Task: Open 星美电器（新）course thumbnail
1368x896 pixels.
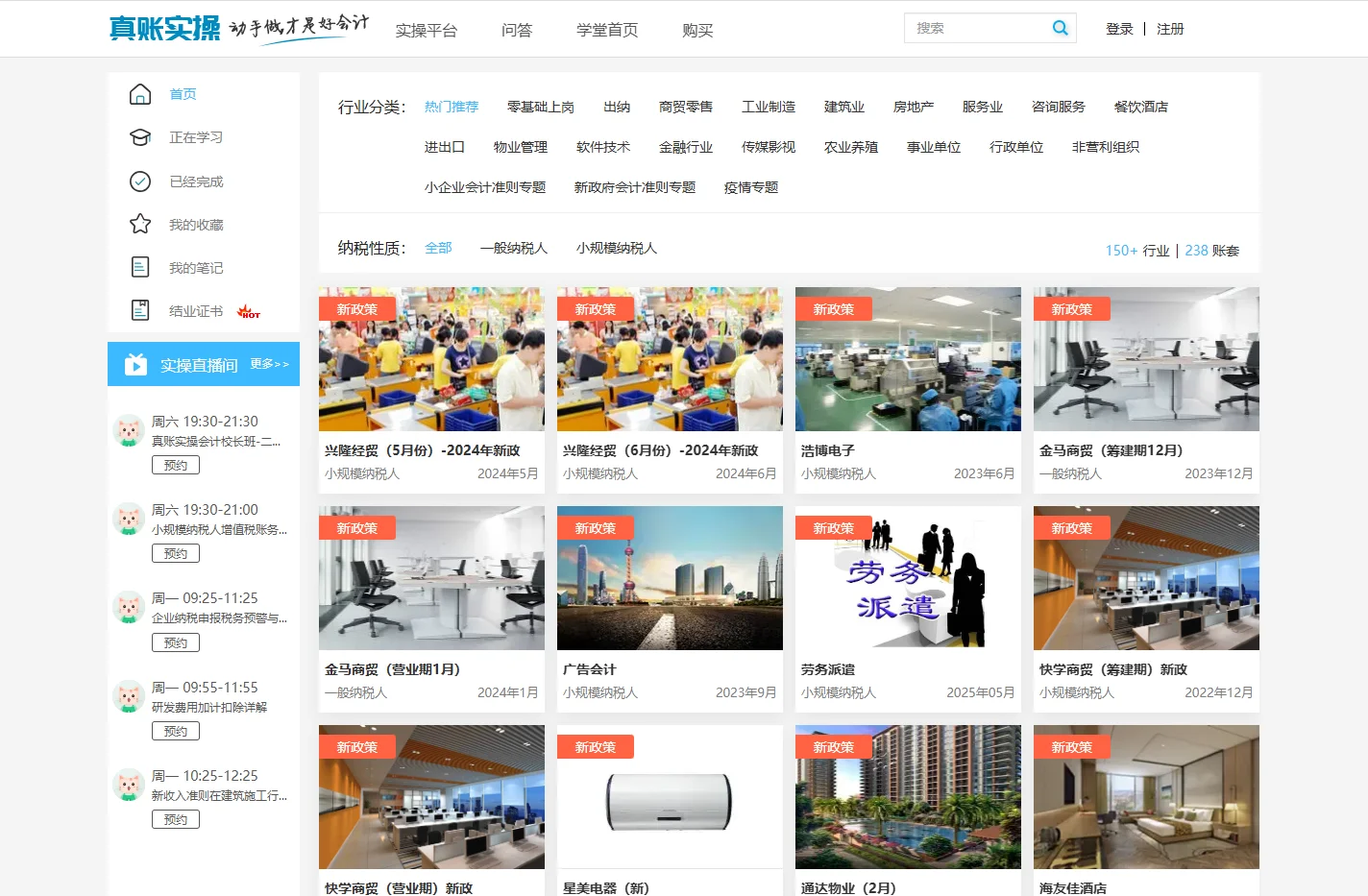Action: 670,797
